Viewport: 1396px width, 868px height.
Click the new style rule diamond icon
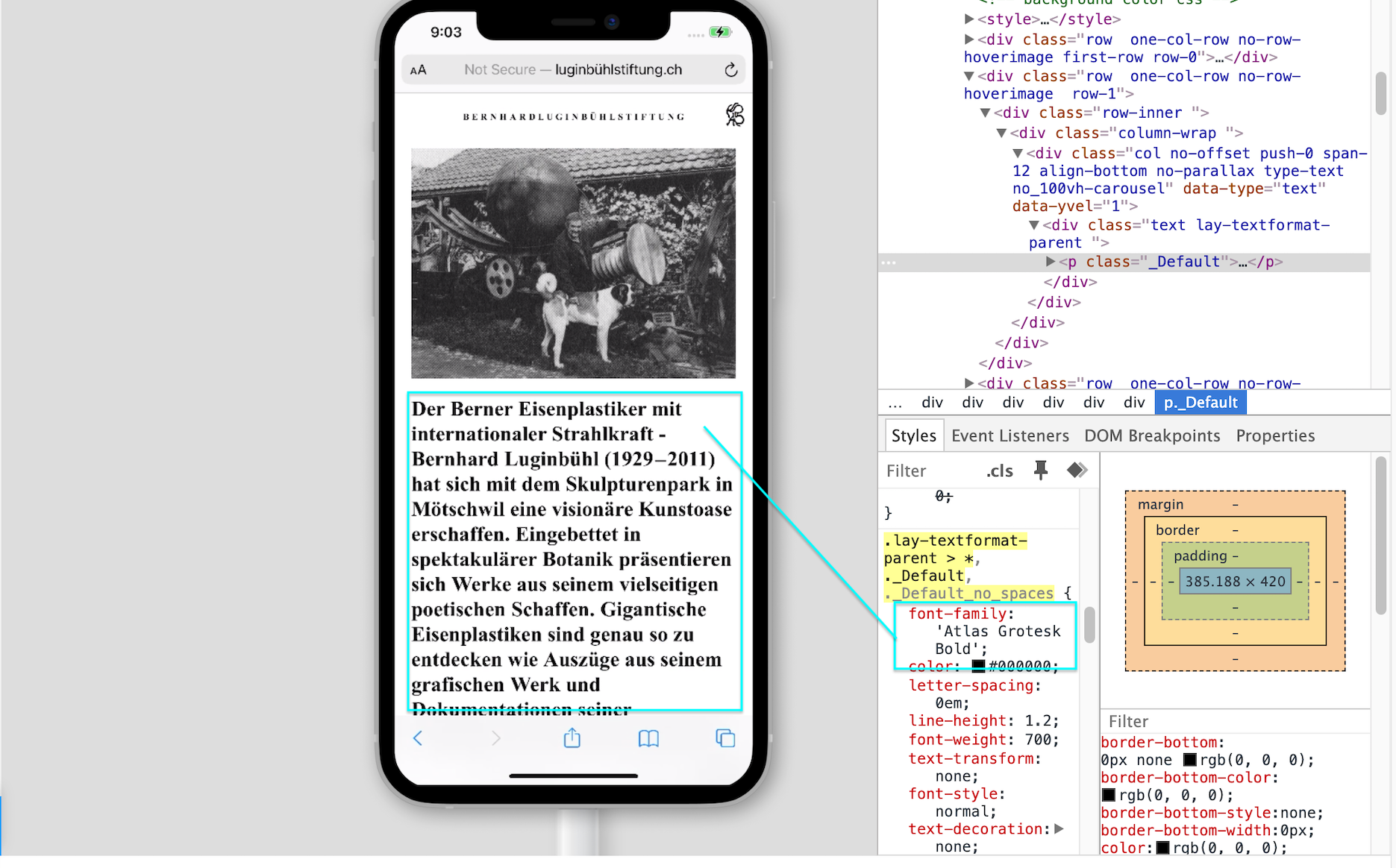click(x=1077, y=471)
